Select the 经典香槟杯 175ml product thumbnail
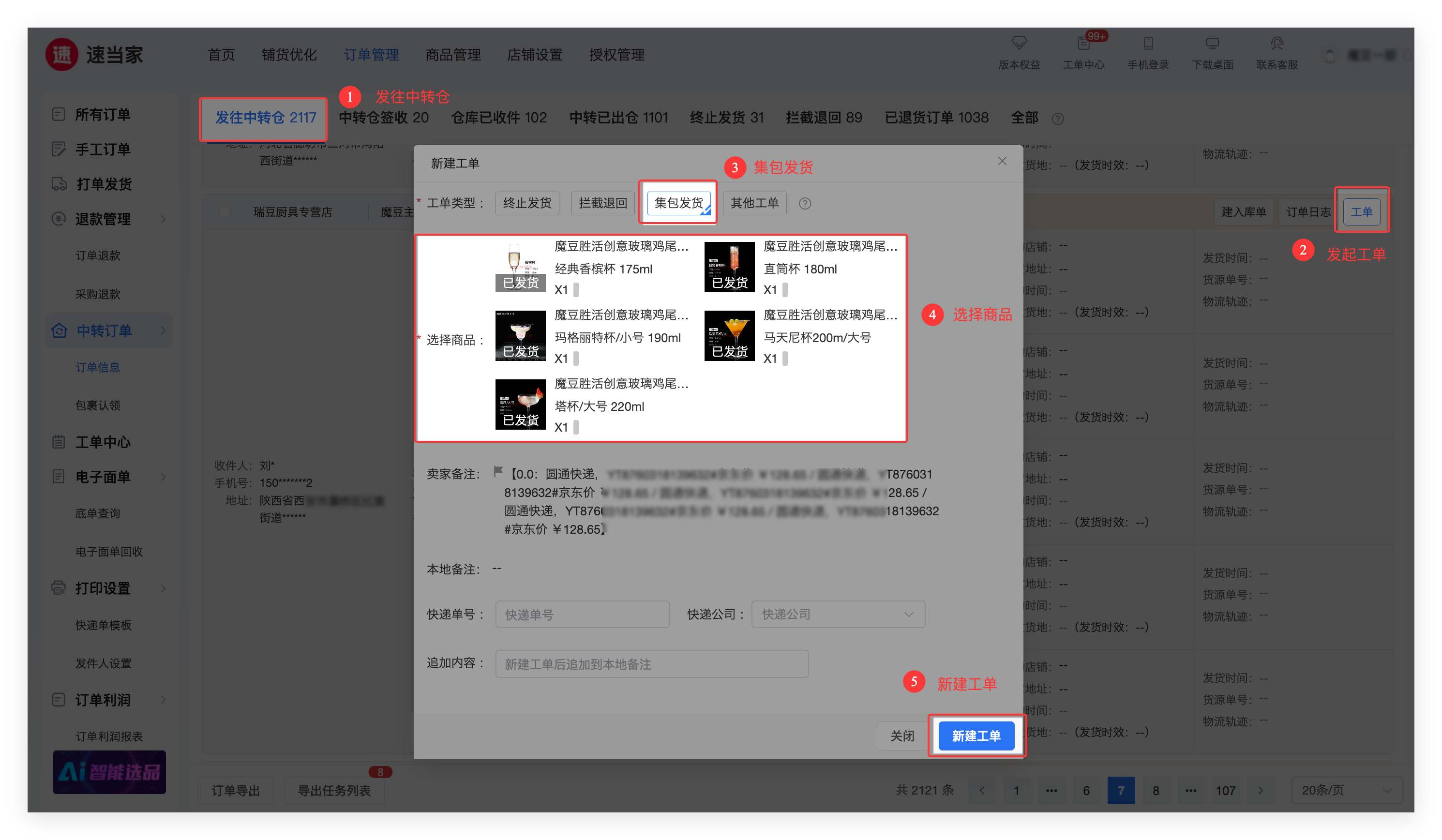 point(520,267)
